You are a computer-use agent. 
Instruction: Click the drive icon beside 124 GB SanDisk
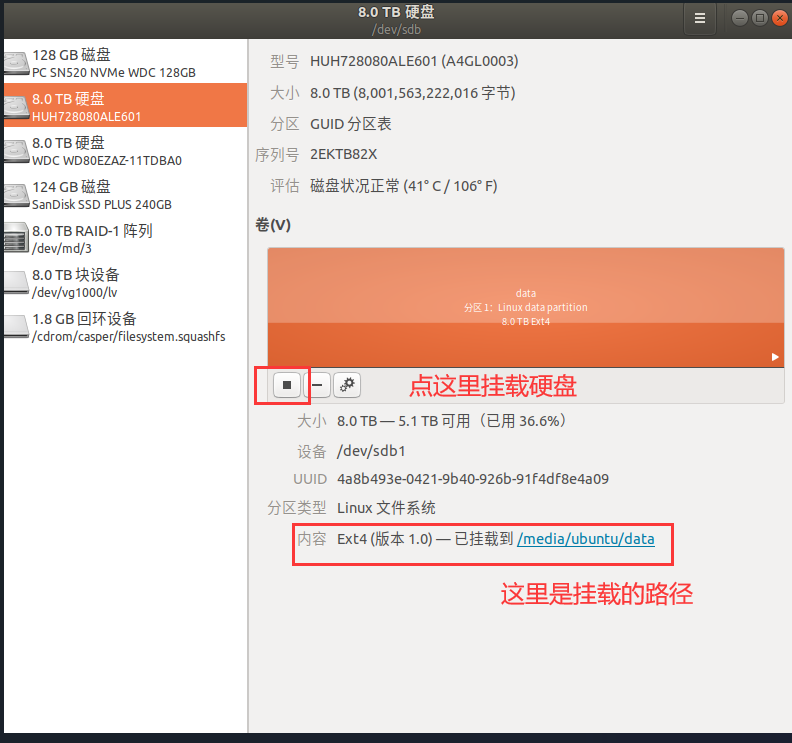click(x=16, y=196)
